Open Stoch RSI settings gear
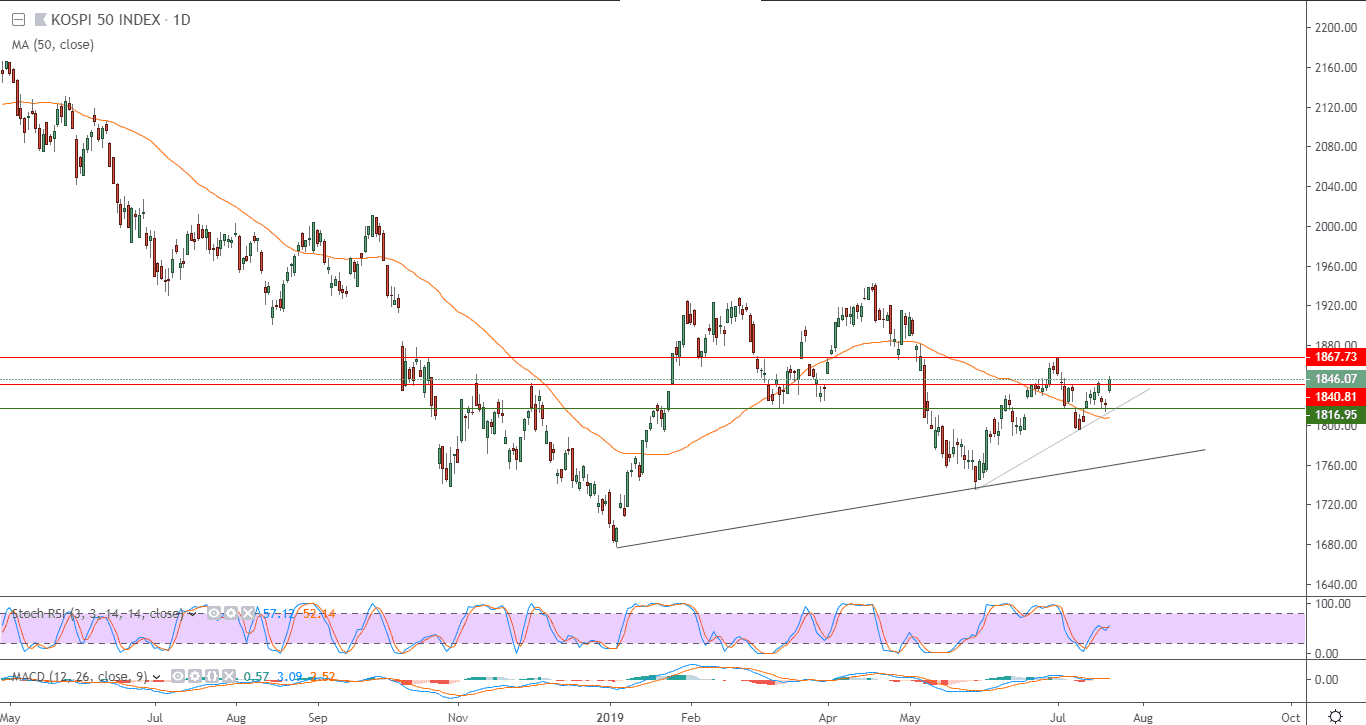This screenshot has width=1366, height=725. click(230, 613)
